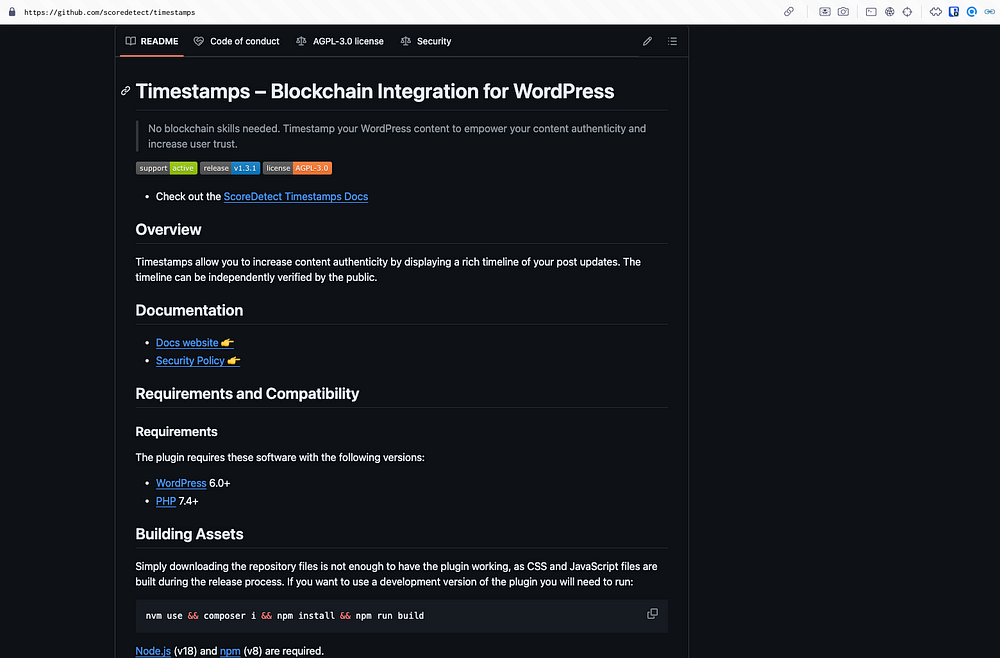The image size is (1000, 658).
Task: Open the README outline list icon
Action: [x=672, y=41]
